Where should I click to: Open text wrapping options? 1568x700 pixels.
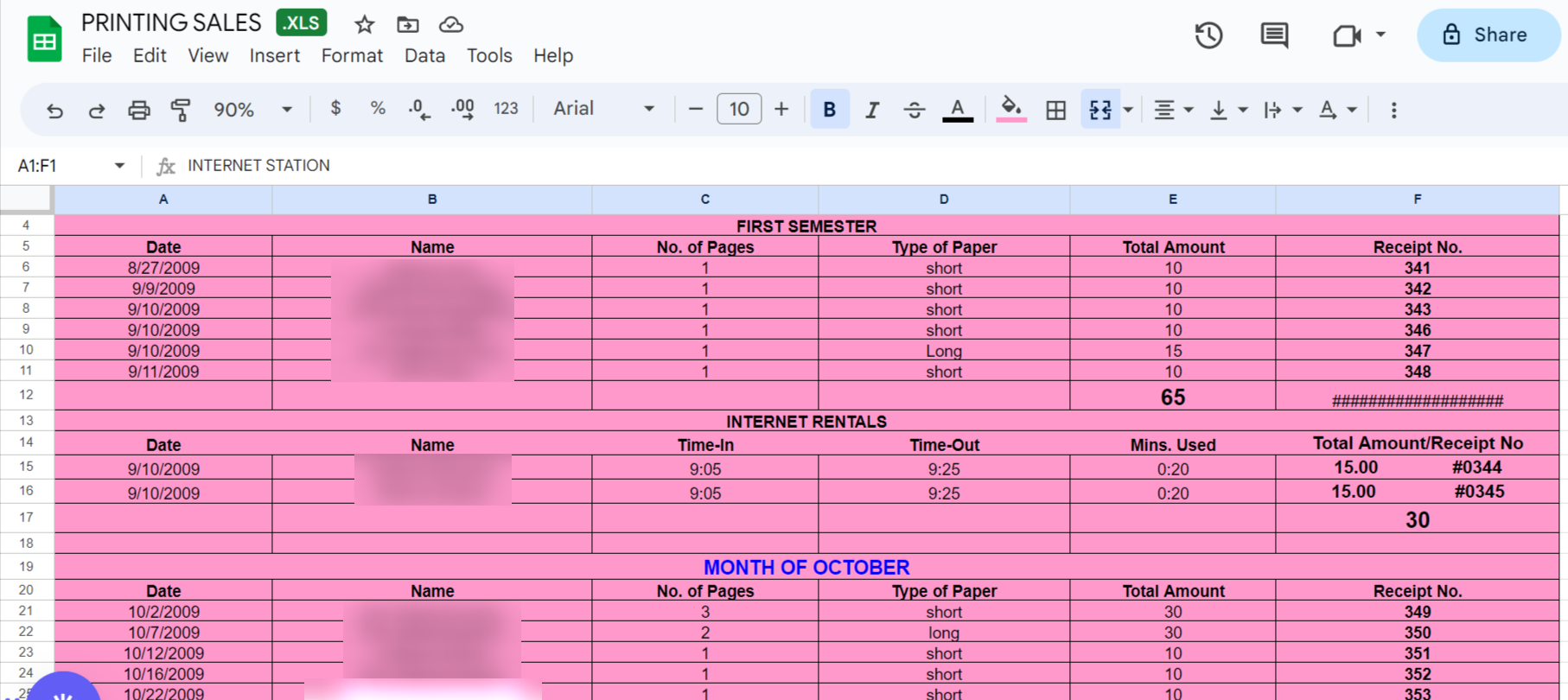(1283, 110)
